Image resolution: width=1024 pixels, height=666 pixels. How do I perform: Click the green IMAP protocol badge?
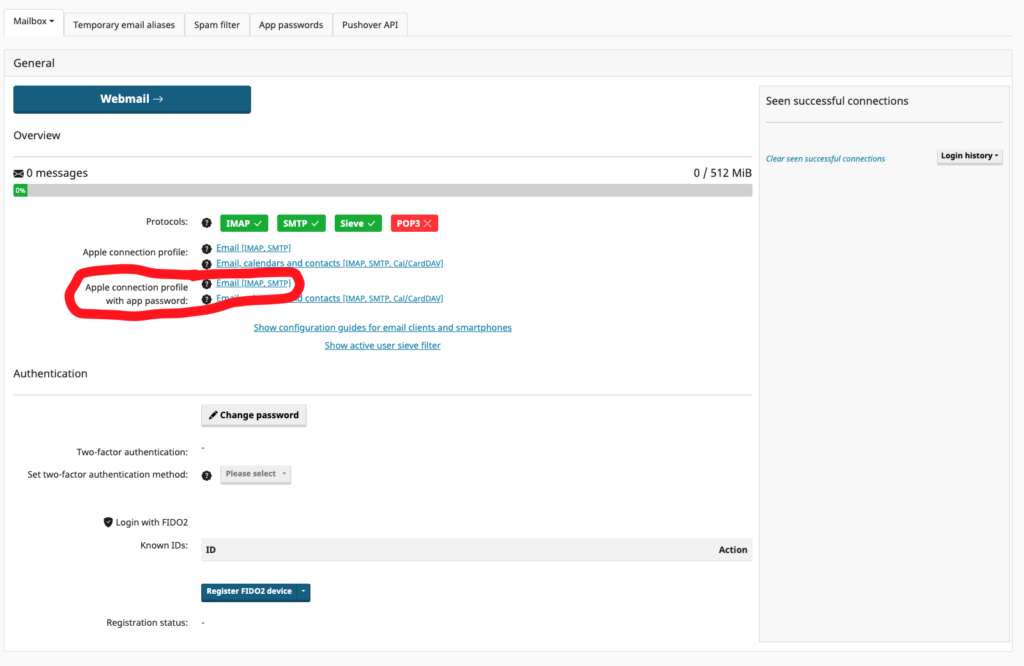coord(244,223)
